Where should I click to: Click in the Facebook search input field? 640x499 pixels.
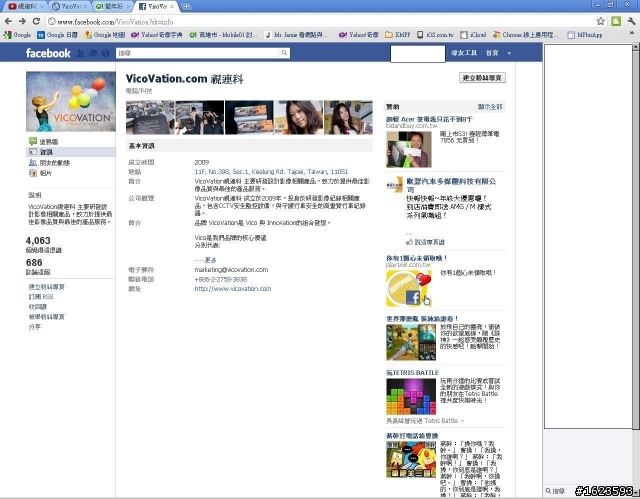[198, 53]
